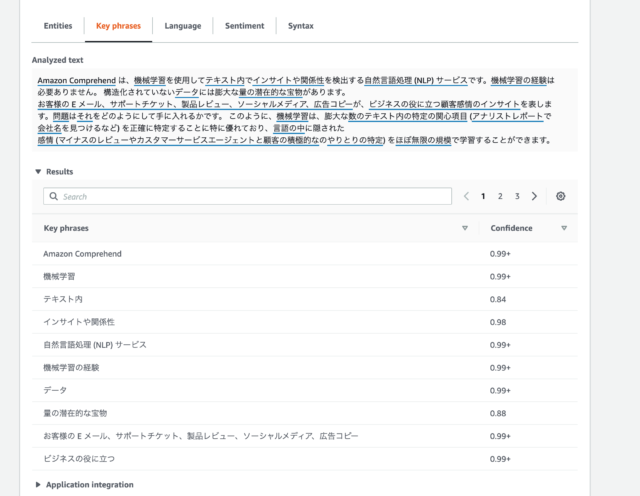Jump to results page 3

[x=517, y=197]
